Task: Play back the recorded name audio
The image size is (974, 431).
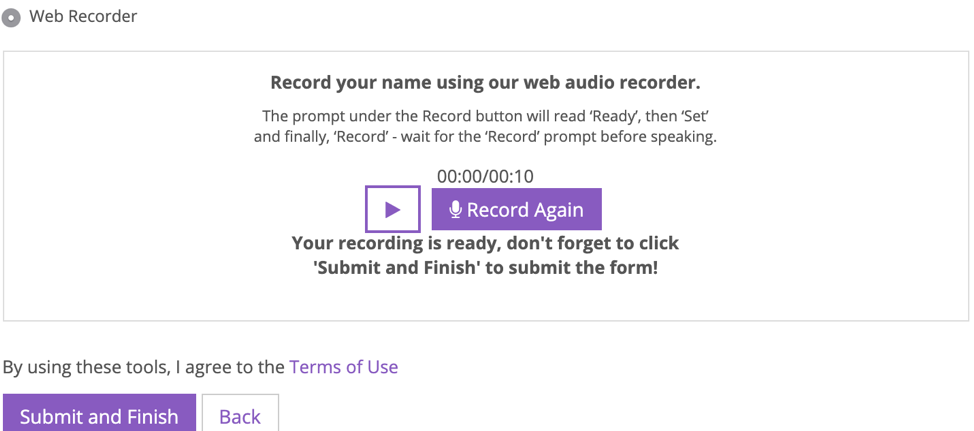Action: (x=393, y=209)
